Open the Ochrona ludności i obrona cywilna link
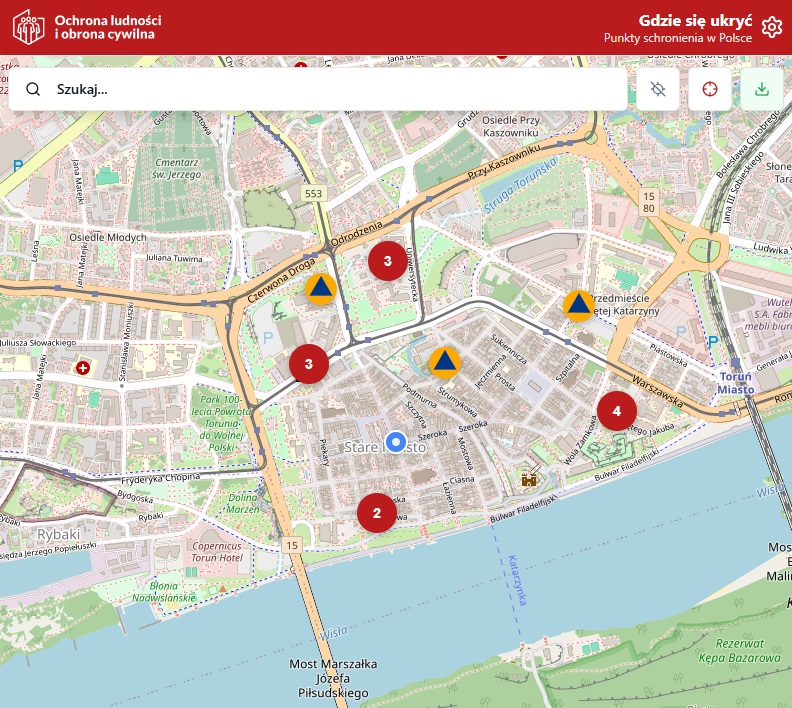Image resolution: width=792 pixels, height=708 pixels. click(108, 27)
